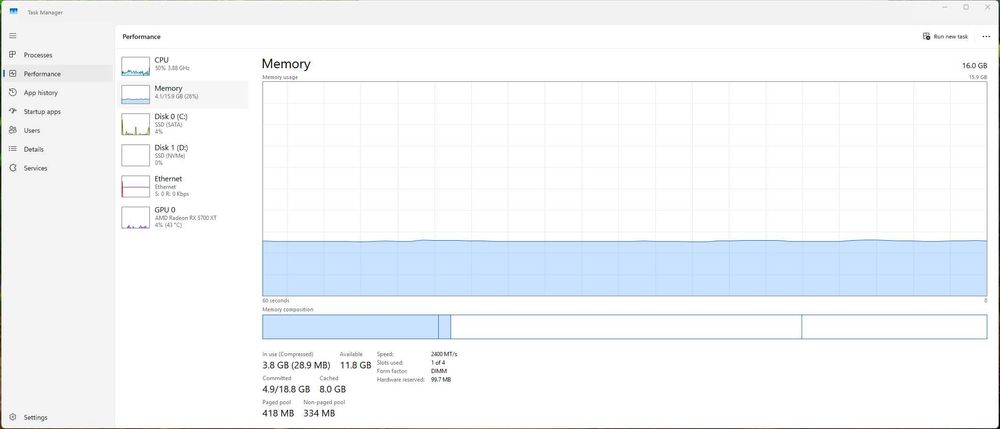Screen dimensions: 1000x429
Task: Select the Disk 0 (C:) thumbnail graph
Action: (x=135, y=124)
